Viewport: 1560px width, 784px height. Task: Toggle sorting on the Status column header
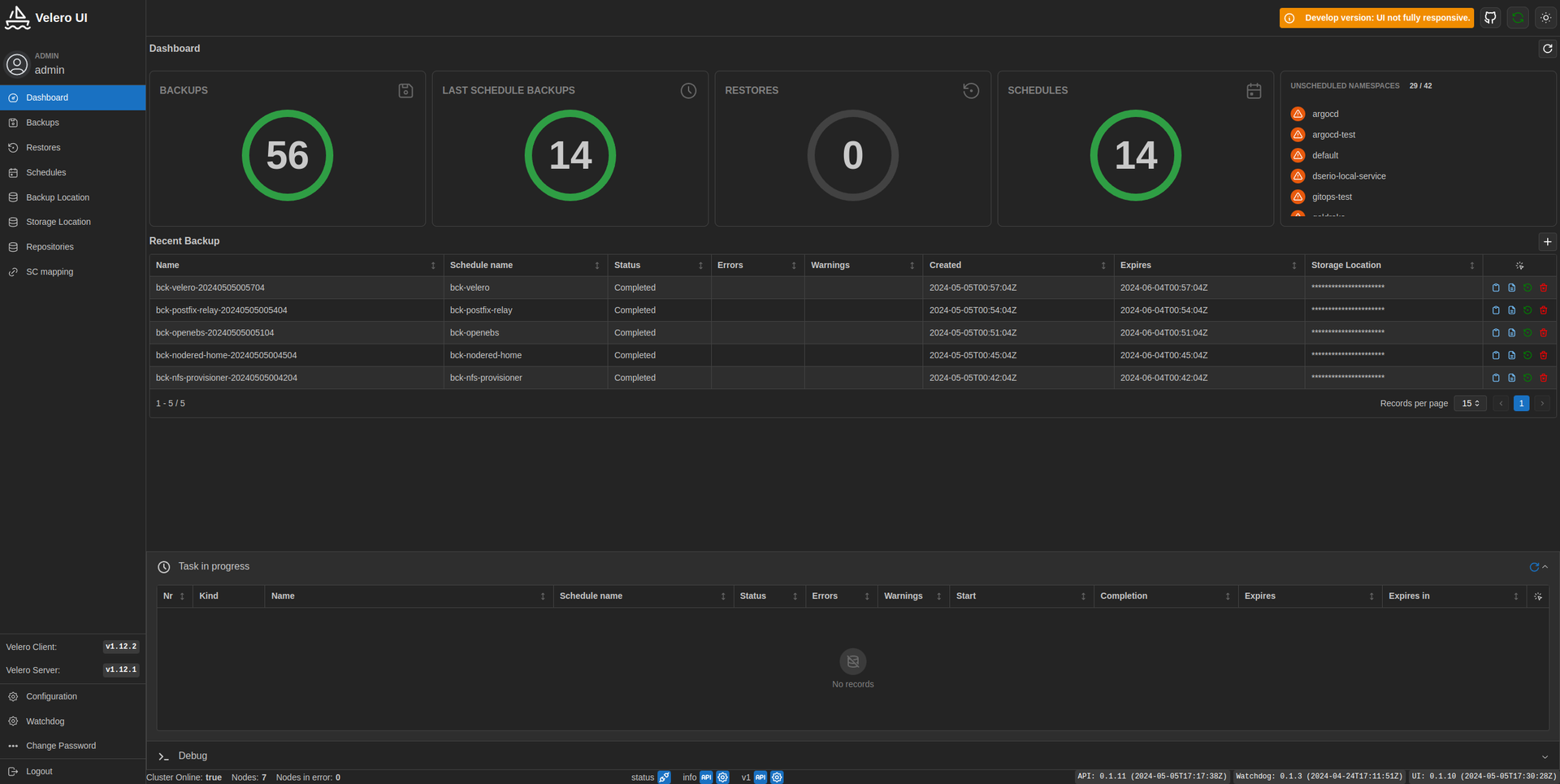[x=700, y=265]
